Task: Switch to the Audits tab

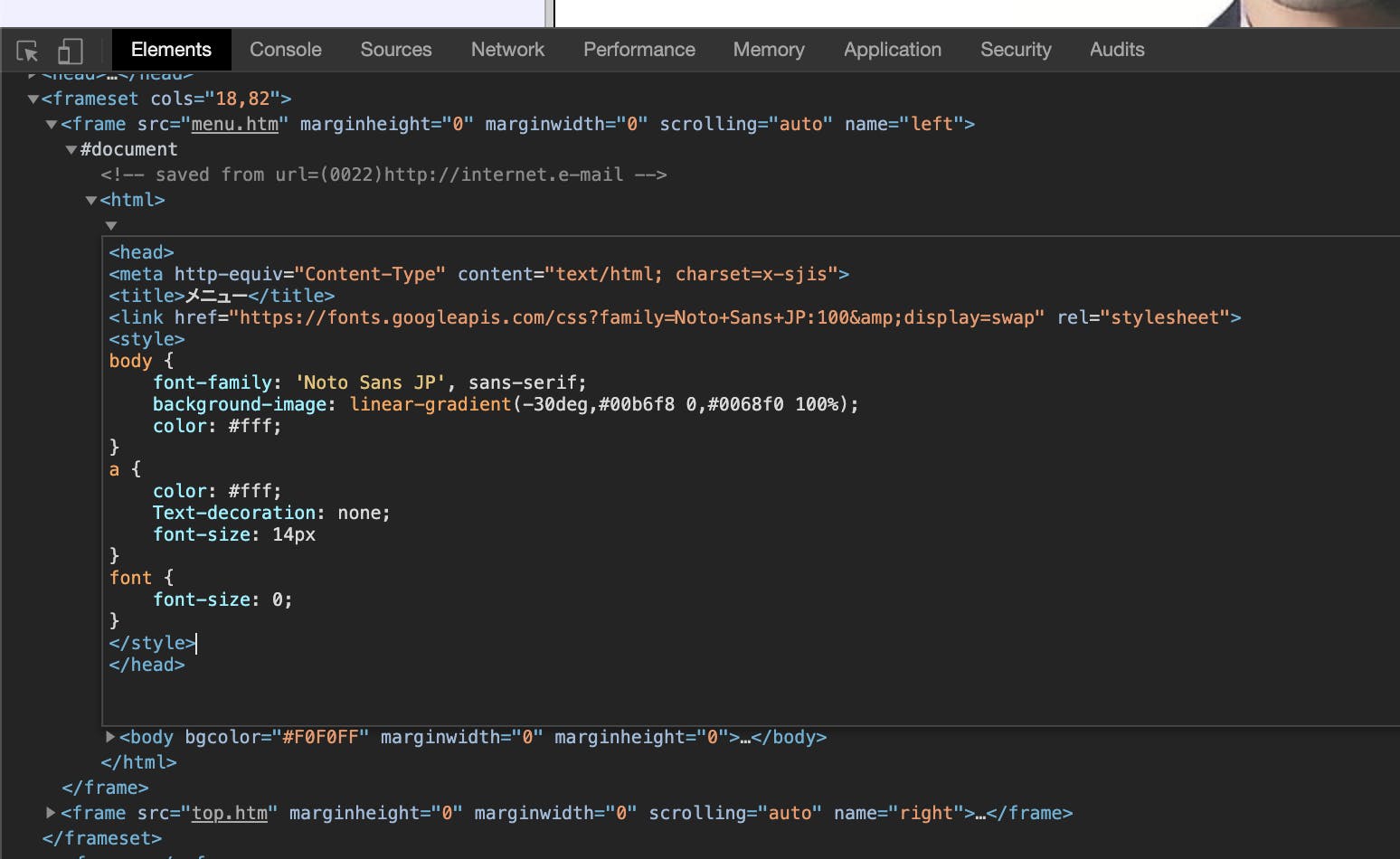Action: (x=1117, y=50)
